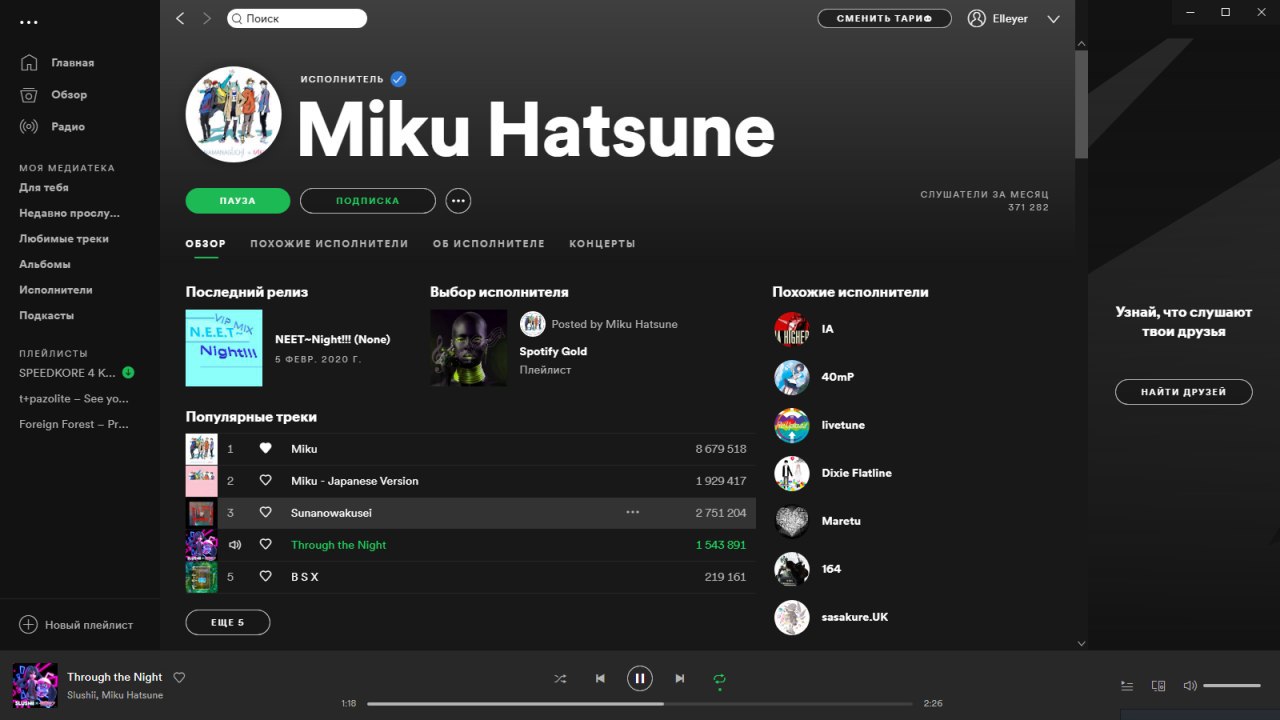Open the NEET~Night!!! release cover

coord(224,348)
